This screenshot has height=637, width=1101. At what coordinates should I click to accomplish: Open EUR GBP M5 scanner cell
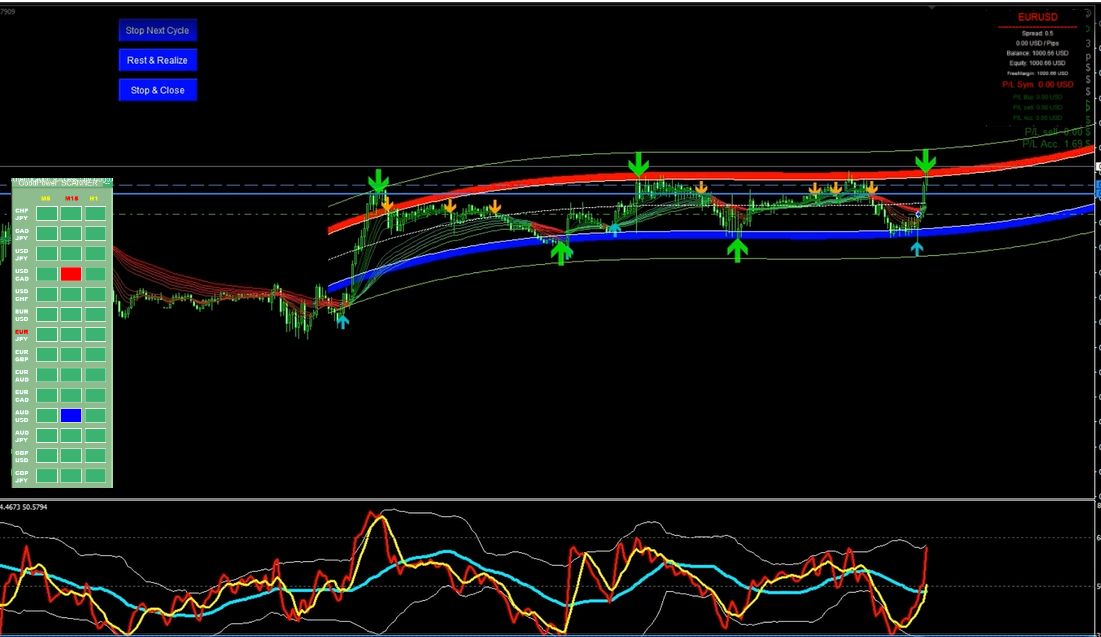coord(47,355)
